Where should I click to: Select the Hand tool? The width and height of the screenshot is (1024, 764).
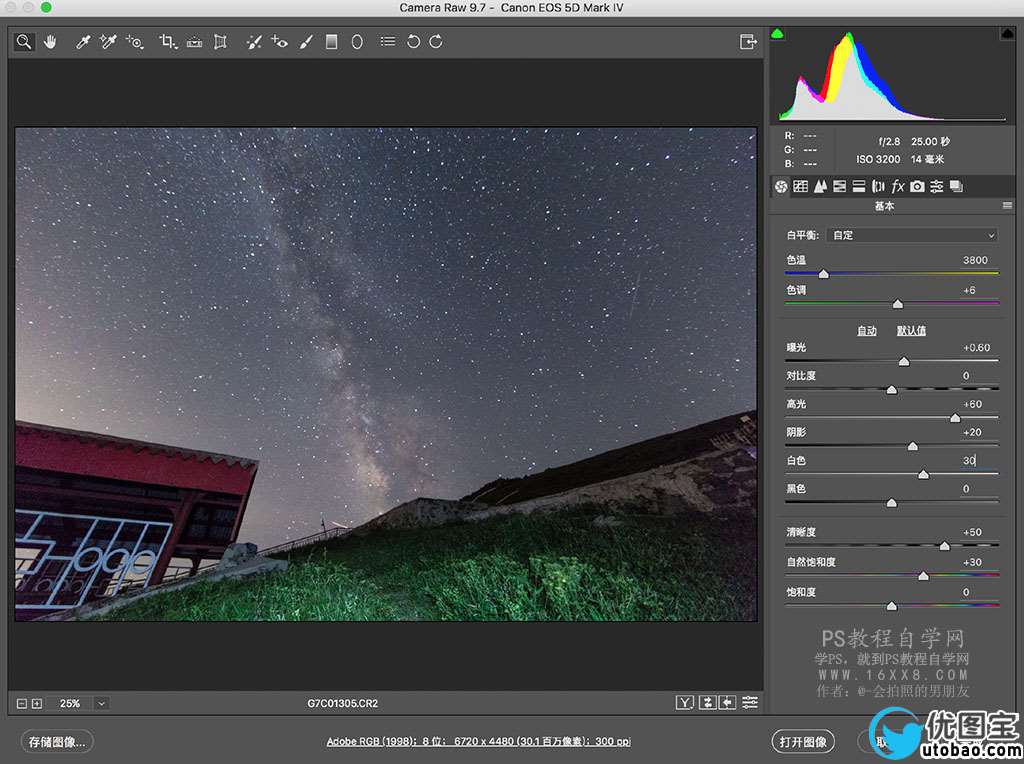(49, 42)
